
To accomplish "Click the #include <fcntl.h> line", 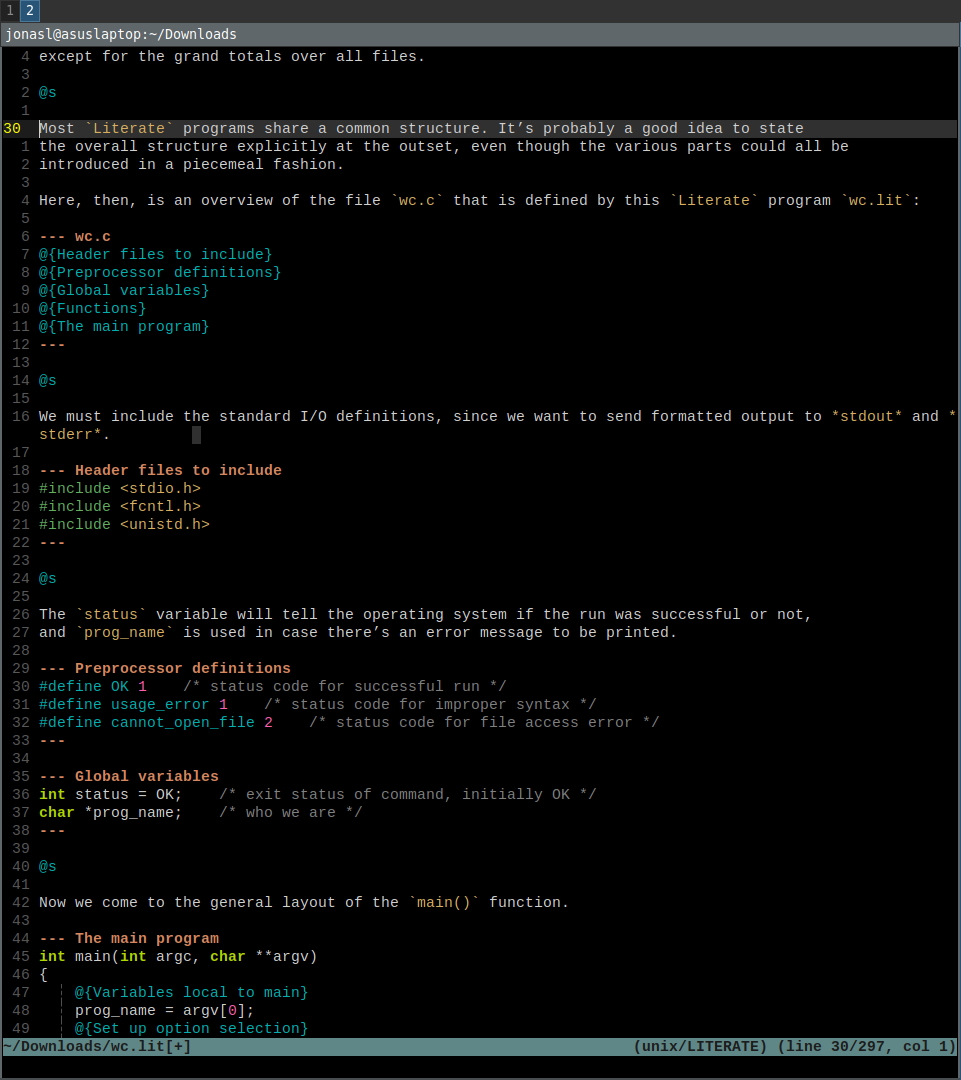I will pos(120,506).
